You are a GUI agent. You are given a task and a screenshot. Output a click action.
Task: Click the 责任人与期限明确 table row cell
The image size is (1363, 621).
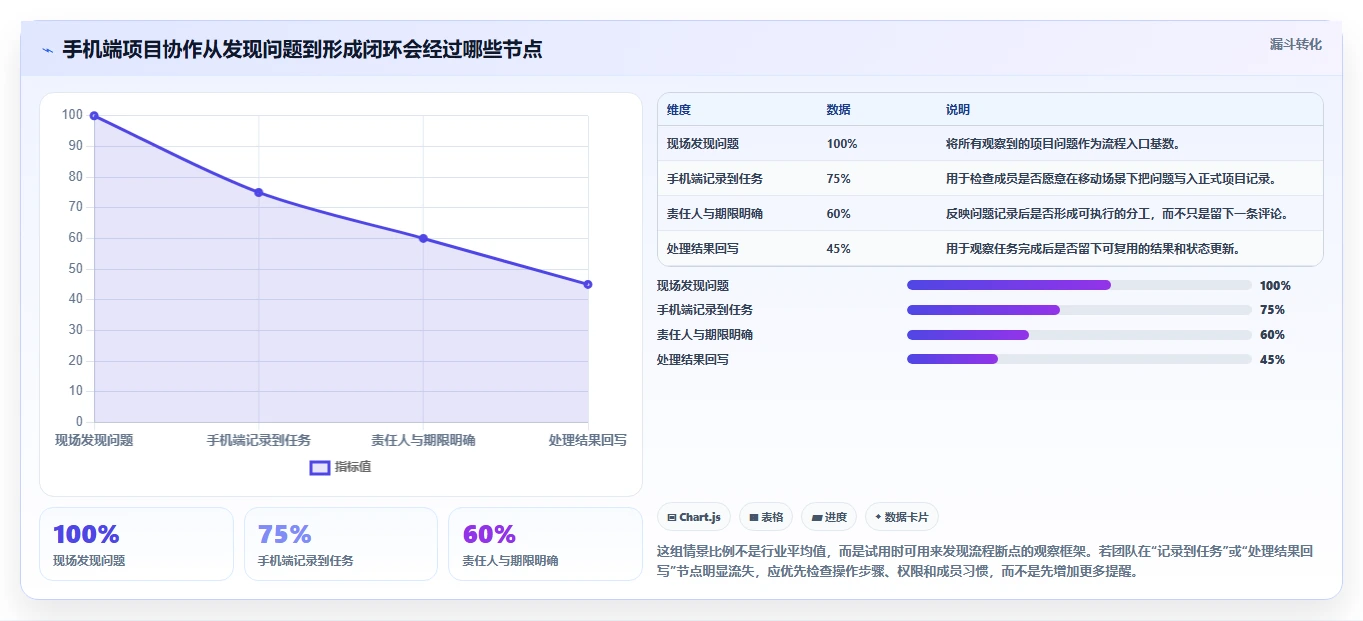point(715,214)
